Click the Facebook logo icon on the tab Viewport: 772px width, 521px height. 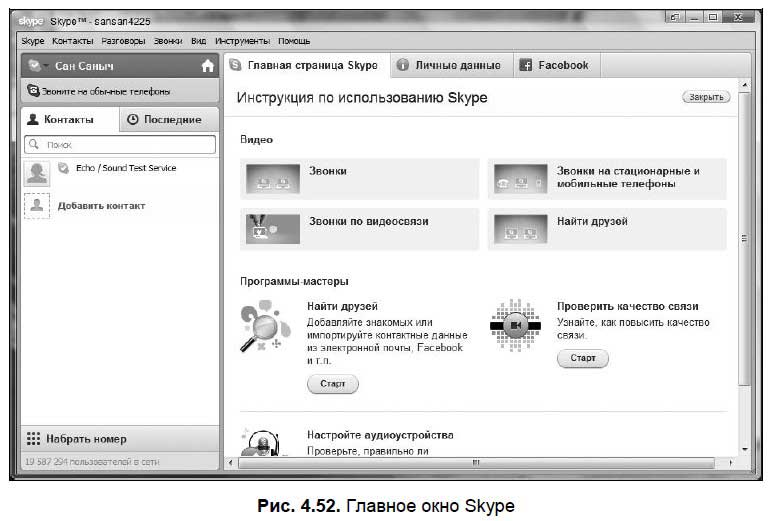(526, 65)
